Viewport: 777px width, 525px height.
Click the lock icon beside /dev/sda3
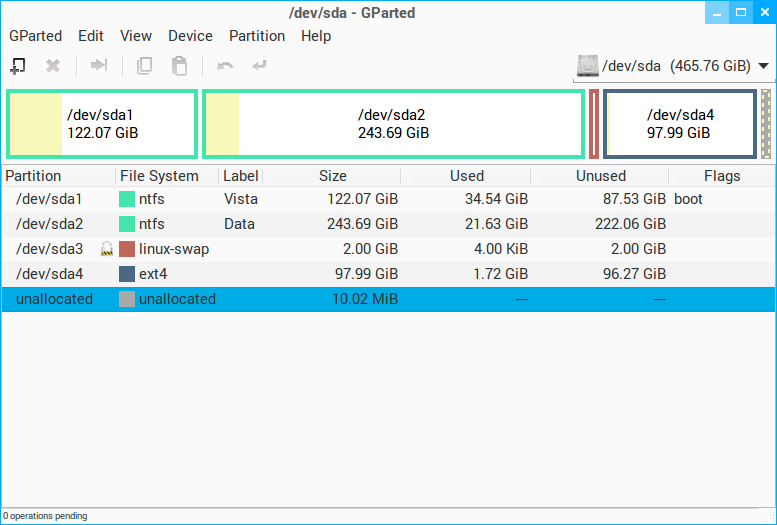point(106,249)
